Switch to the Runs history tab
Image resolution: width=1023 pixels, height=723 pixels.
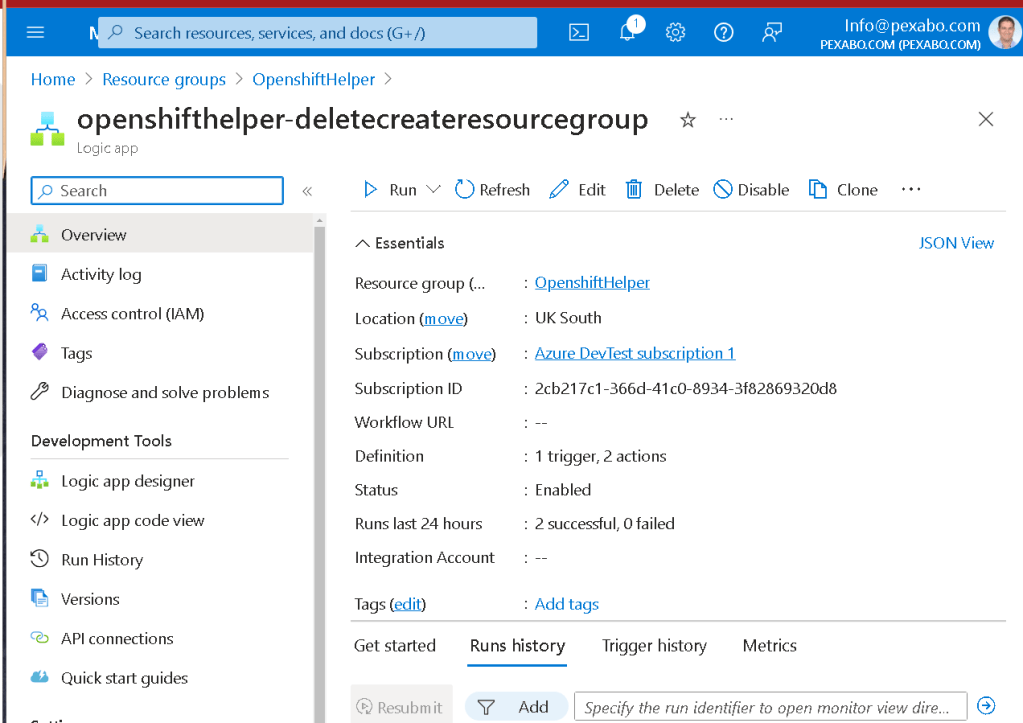(x=517, y=646)
